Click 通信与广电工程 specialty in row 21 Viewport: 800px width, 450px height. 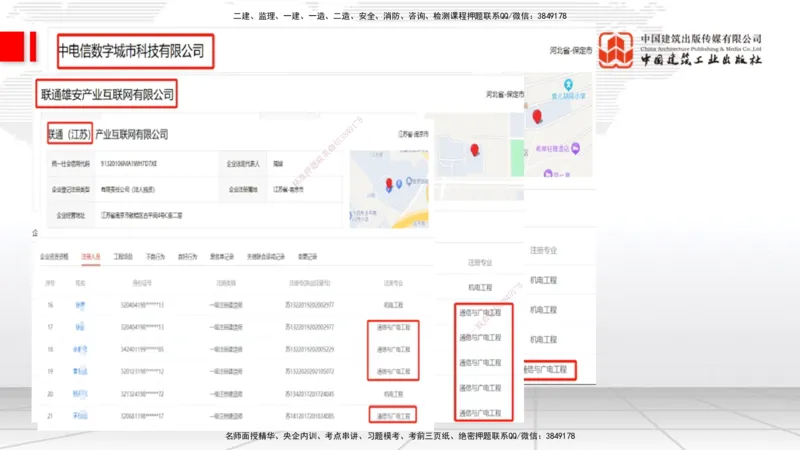tap(393, 416)
